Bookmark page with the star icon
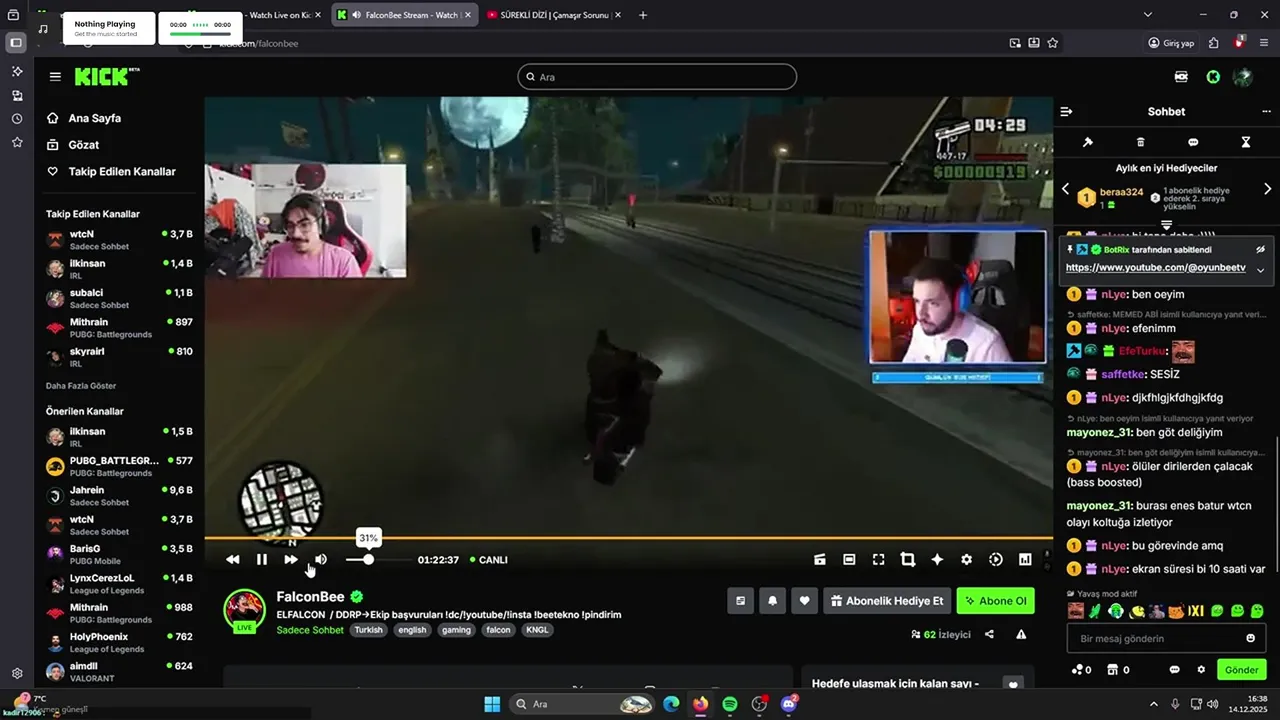The image size is (1280, 720). click(x=1052, y=43)
